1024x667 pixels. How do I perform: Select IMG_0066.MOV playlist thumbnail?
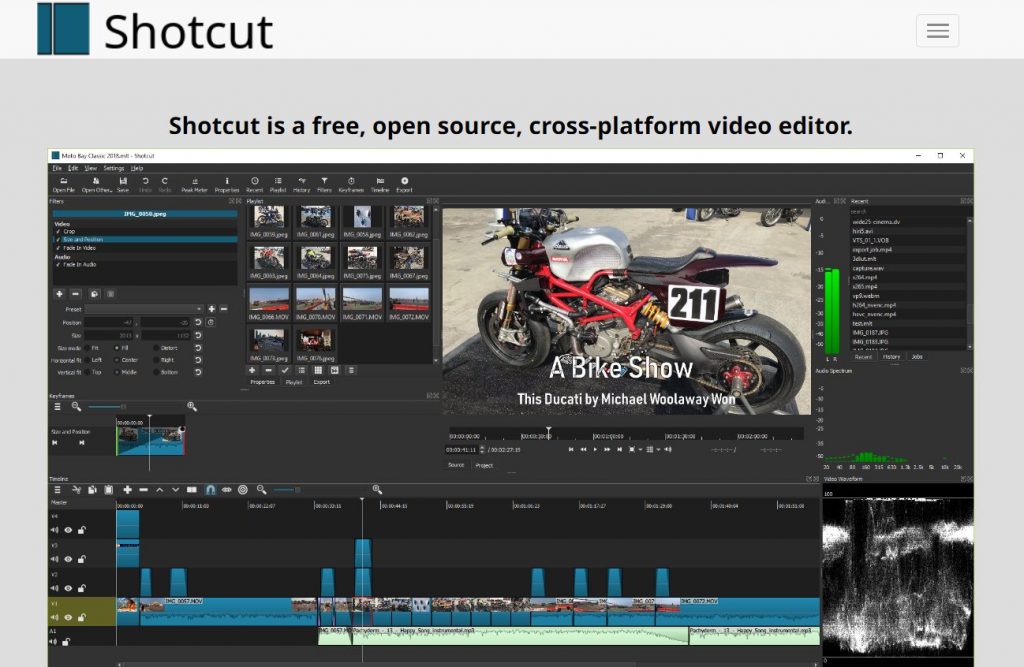[269, 304]
